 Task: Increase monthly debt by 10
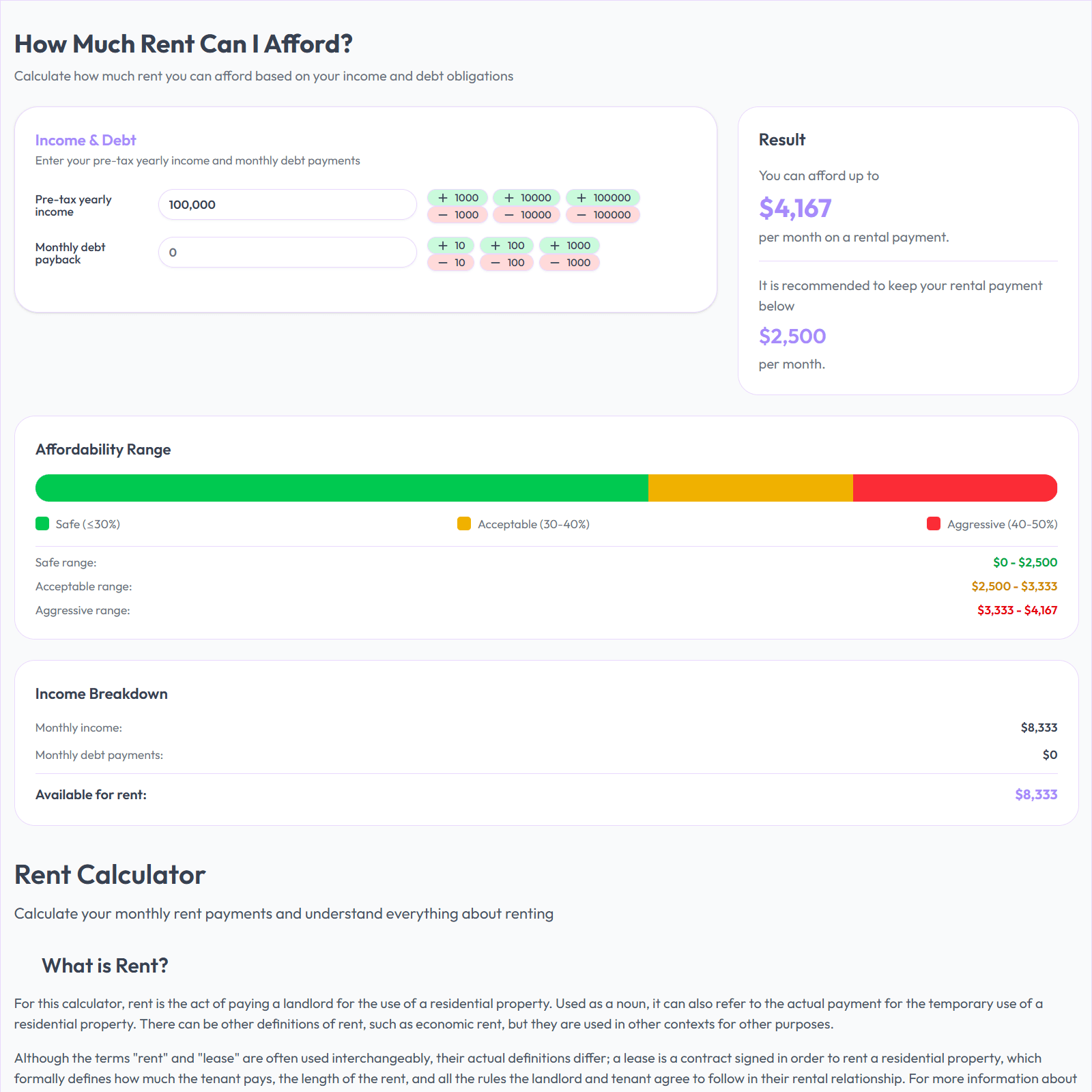tap(450, 246)
